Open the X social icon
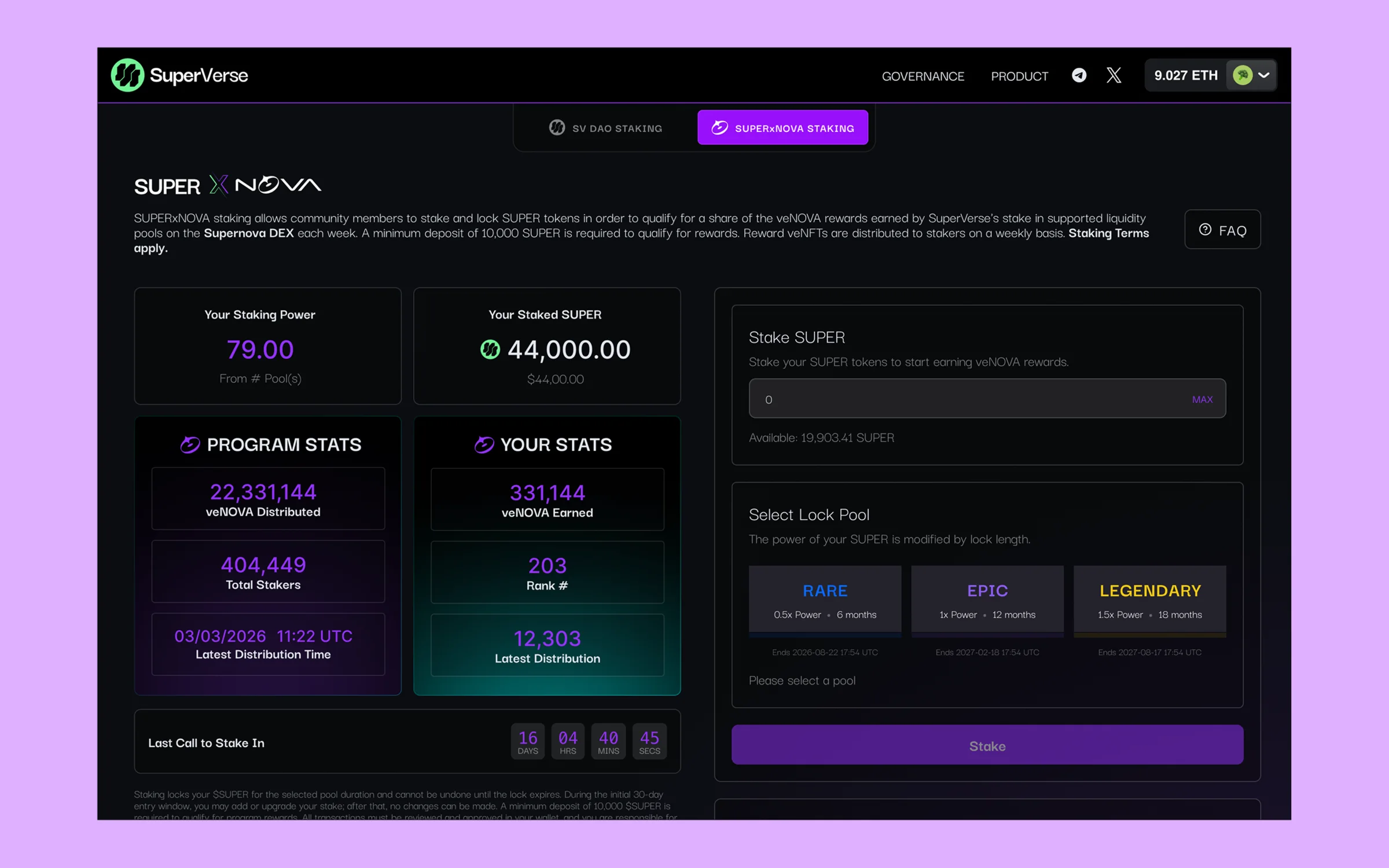 (x=1114, y=75)
